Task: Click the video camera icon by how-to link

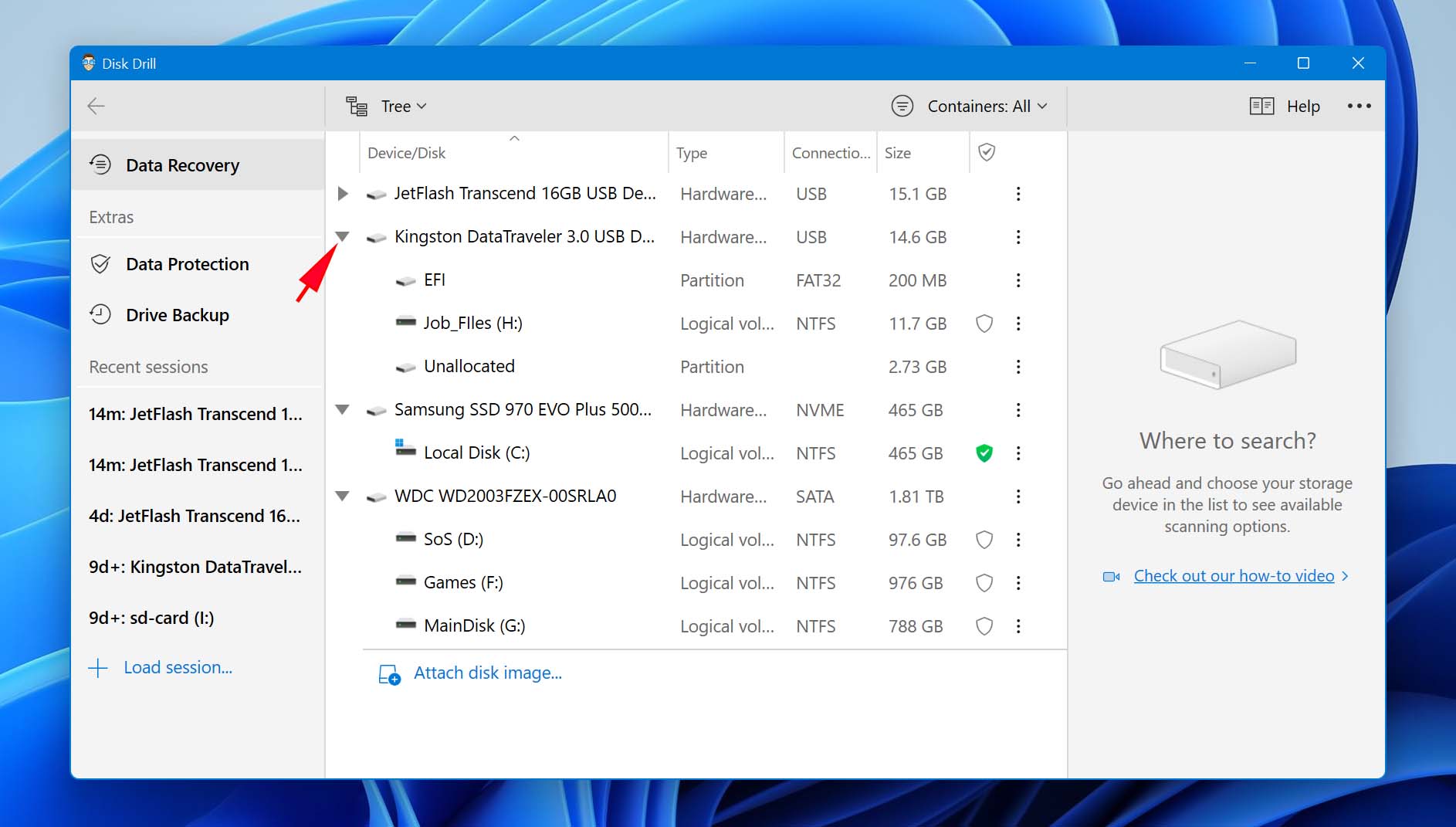Action: coord(1112,577)
